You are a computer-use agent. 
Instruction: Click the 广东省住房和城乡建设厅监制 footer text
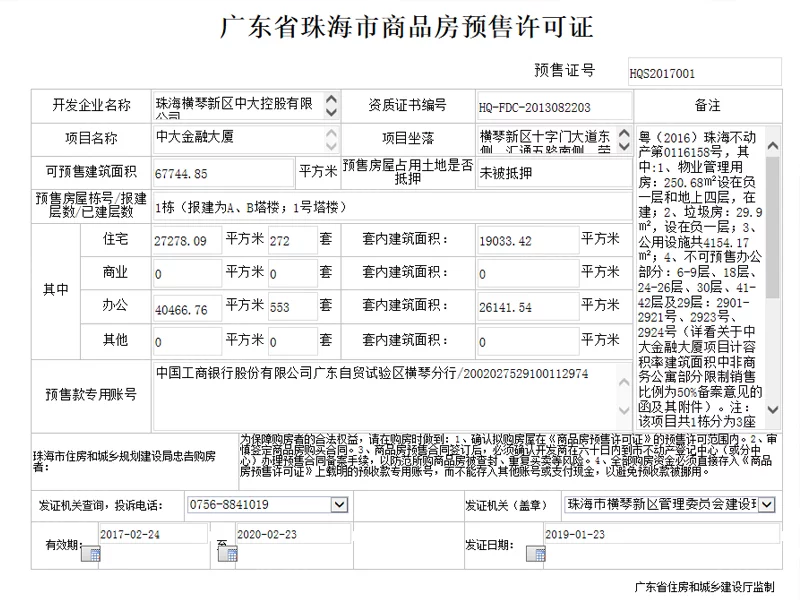705,587
